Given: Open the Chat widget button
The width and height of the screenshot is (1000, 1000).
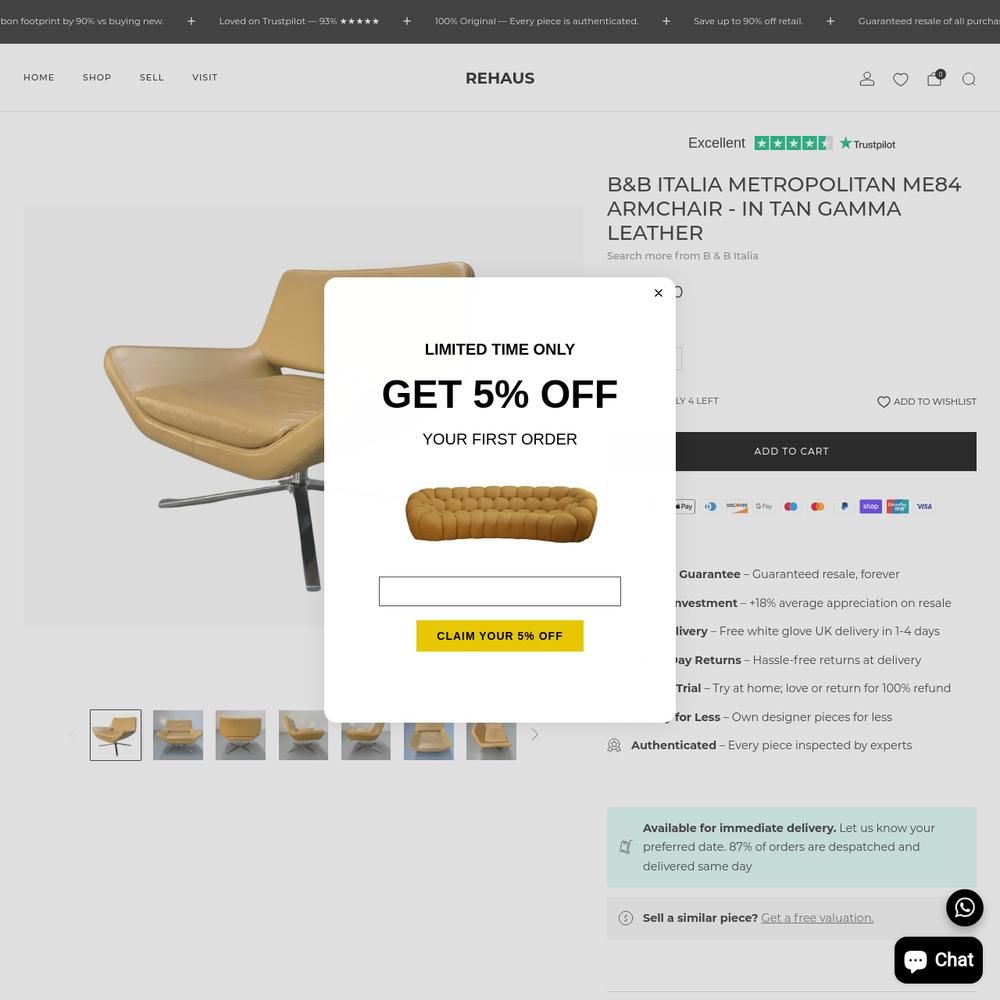Looking at the screenshot, I should (x=938, y=960).
